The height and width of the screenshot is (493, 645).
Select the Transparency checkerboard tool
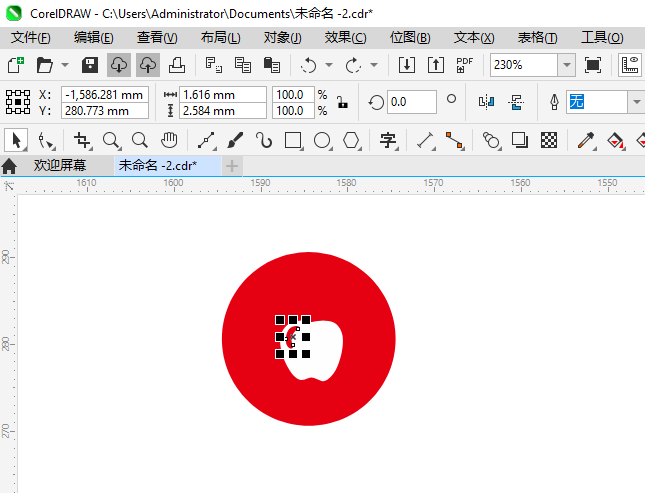click(x=549, y=140)
